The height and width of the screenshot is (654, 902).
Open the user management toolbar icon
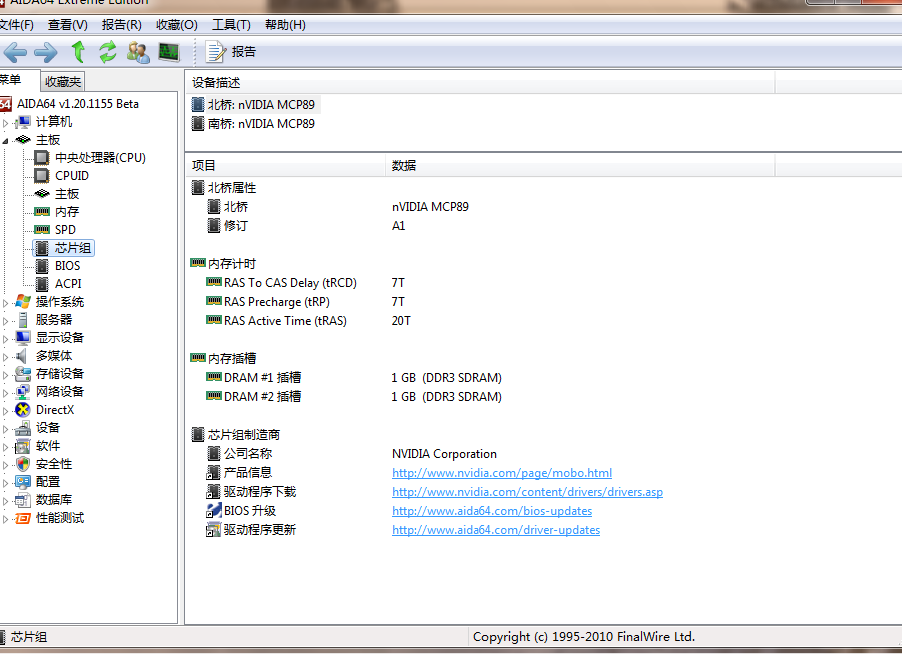pos(138,52)
